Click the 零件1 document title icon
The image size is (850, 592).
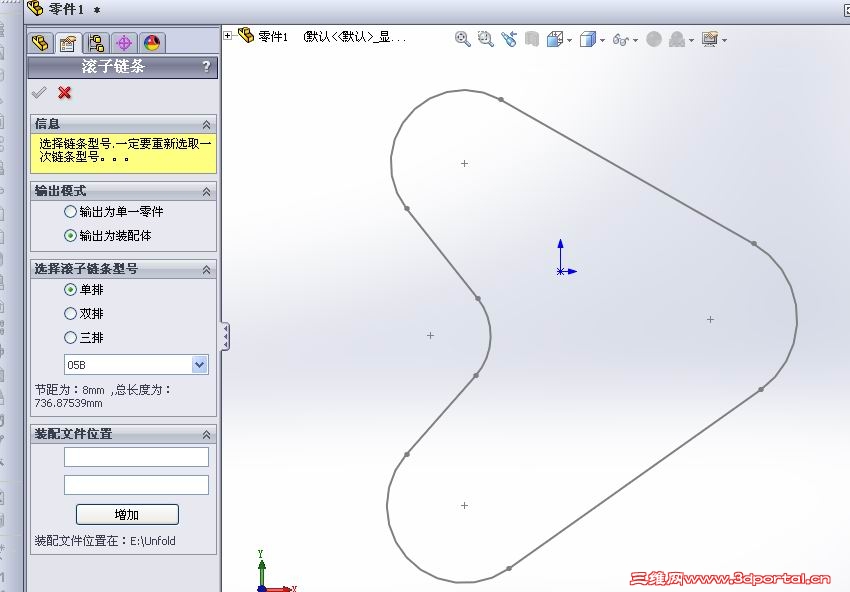click(x=35, y=8)
